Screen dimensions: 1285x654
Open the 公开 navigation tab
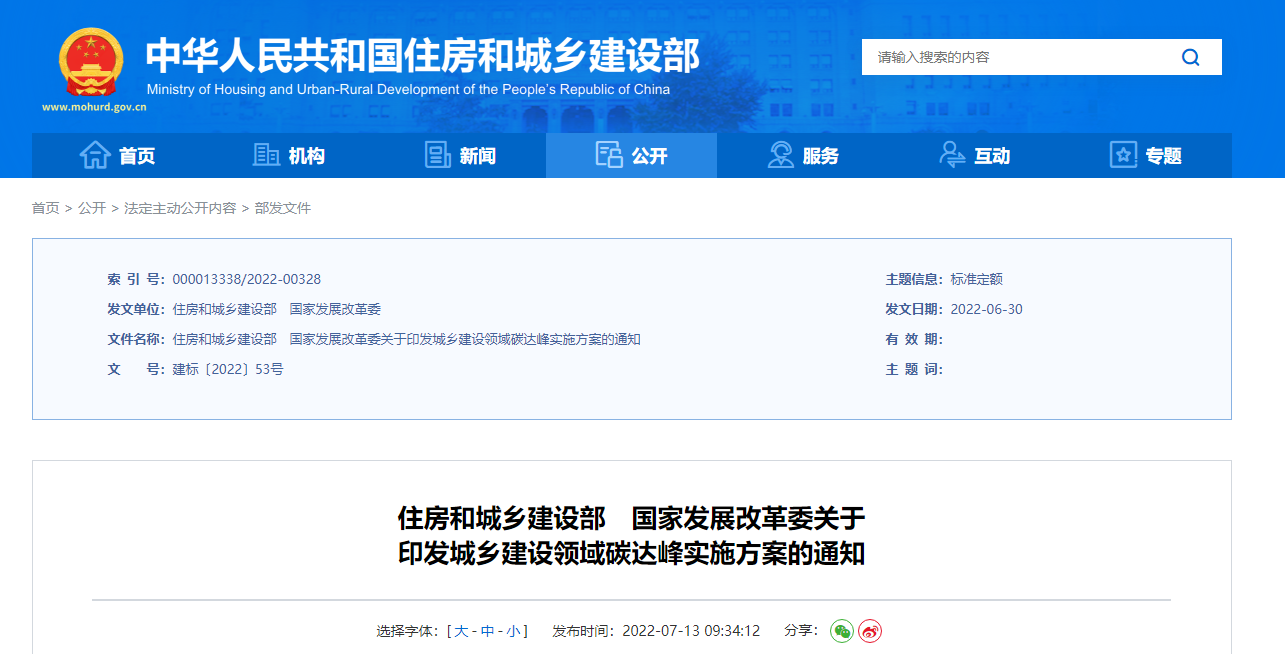(x=632, y=155)
